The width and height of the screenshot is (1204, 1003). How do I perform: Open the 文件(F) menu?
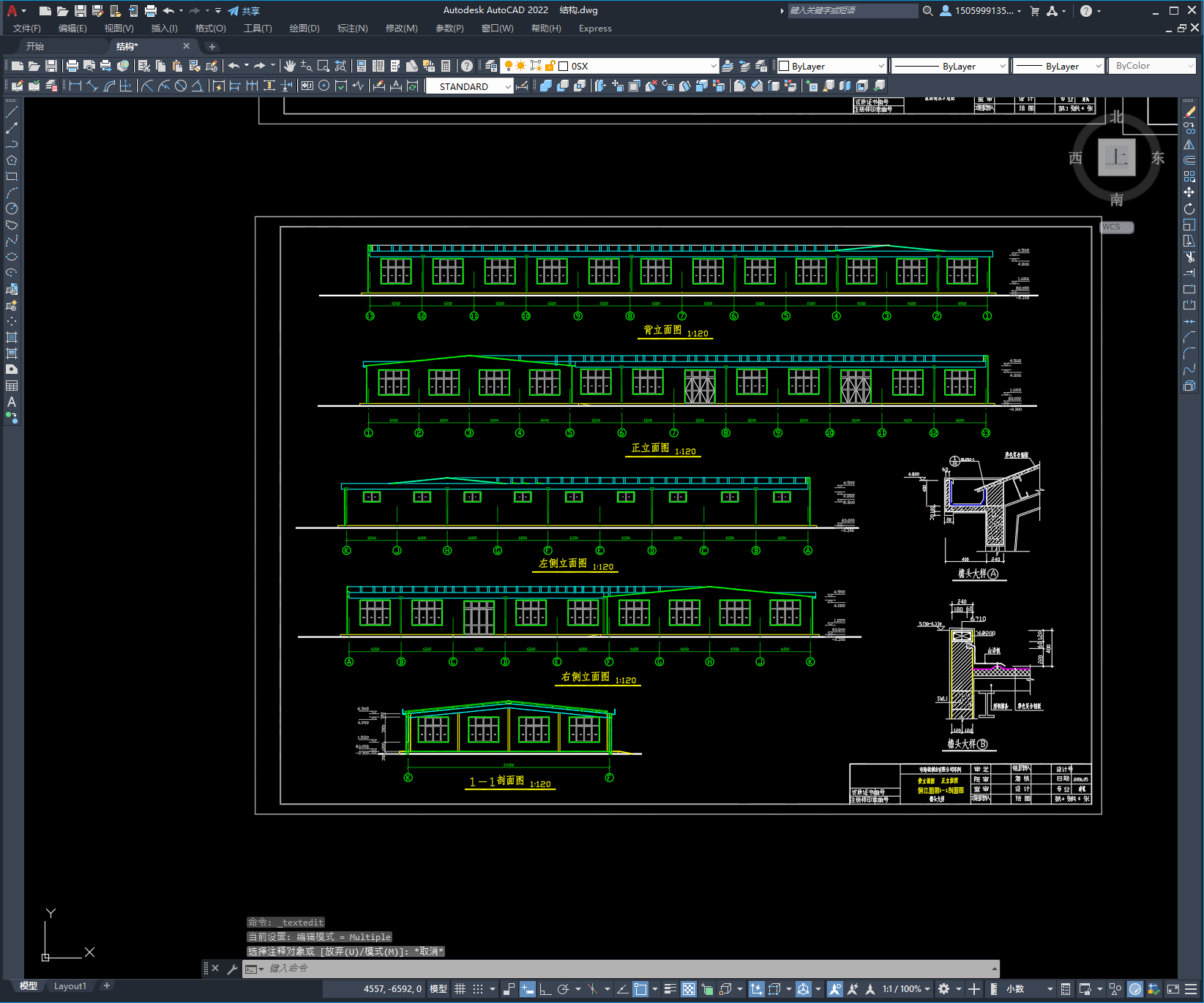click(x=27, y=29)
